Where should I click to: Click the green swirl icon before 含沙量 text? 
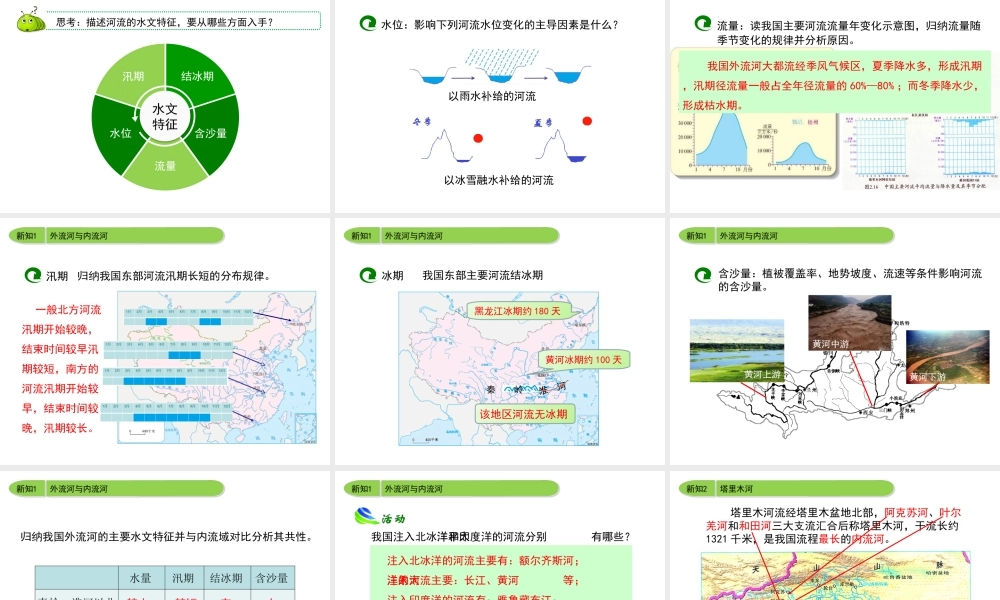point(703,275)
